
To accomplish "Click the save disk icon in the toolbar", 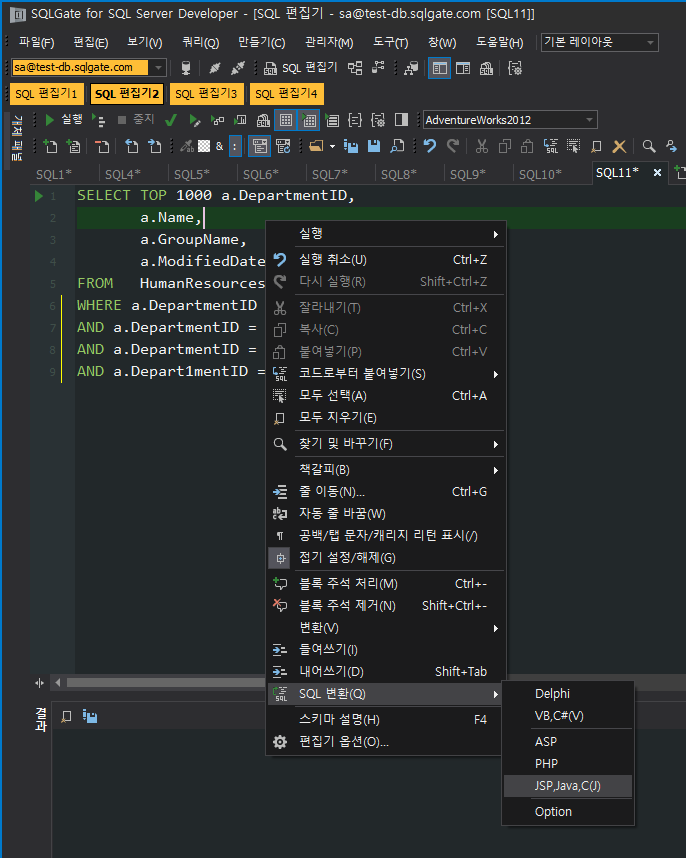I will click(x=374, y=146).
